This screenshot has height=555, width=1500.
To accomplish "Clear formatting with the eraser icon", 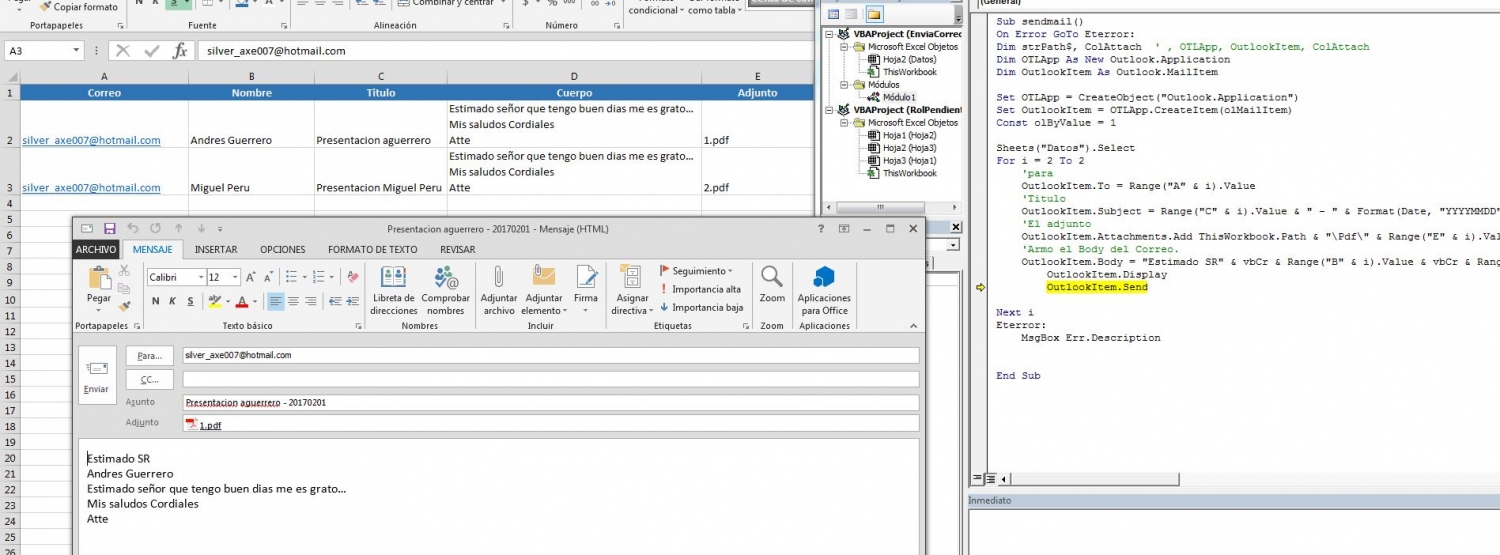I will [x=352, y=277].
